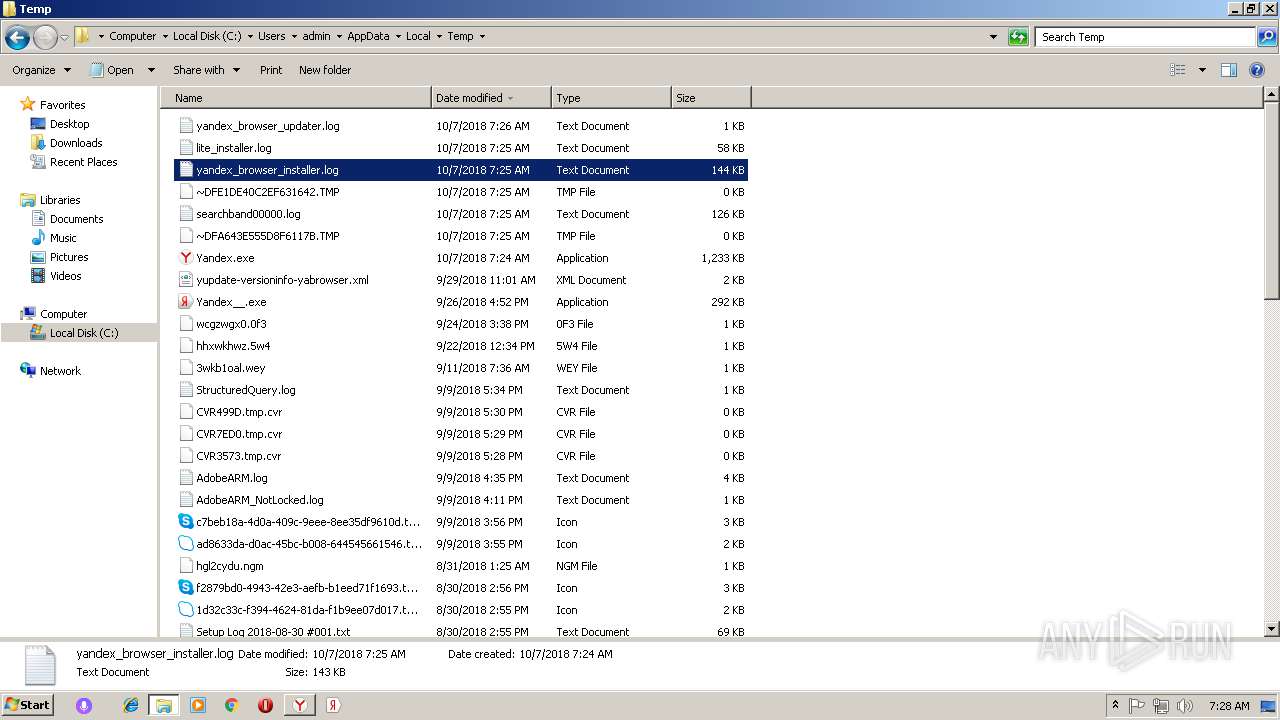Expand the Share with dropdown
1280x720 pixels.
206,70
